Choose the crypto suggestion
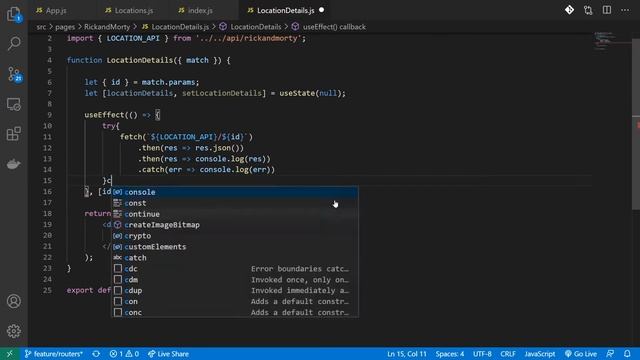 click(x=235, y=236)
